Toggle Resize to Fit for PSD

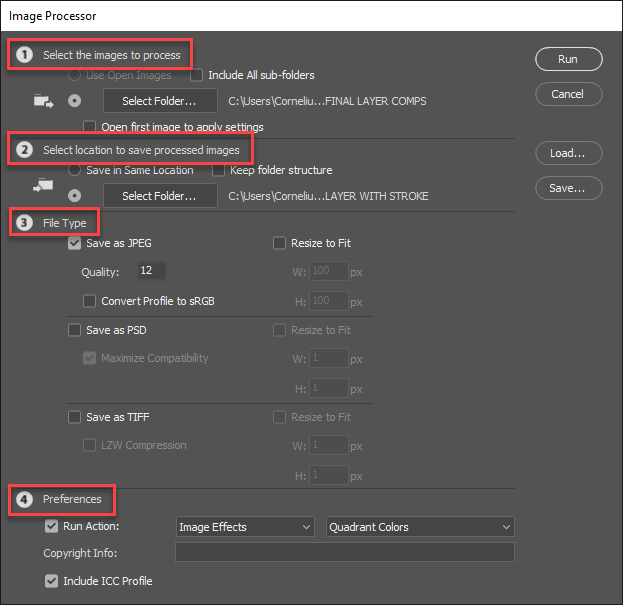coord(279,330)
